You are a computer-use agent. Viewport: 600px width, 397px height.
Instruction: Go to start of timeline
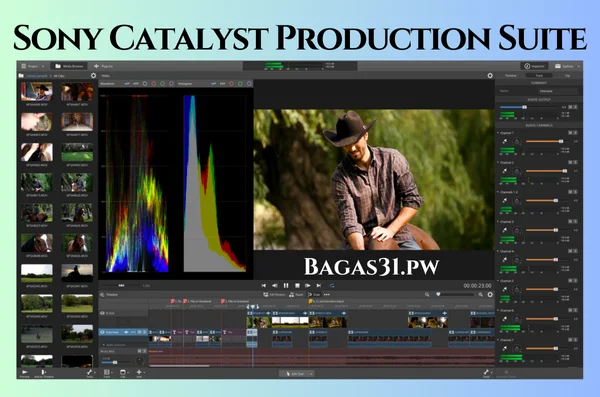tap(264, 286)
